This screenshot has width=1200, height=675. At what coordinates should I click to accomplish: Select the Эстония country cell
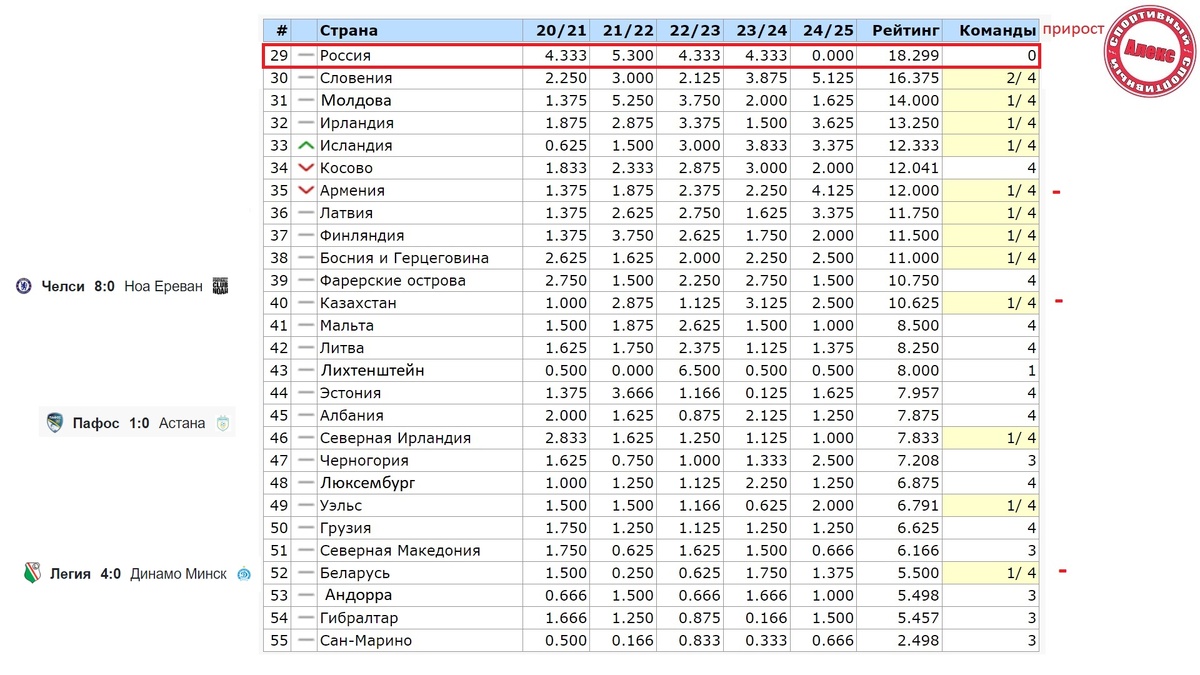[x=420, y=393]
